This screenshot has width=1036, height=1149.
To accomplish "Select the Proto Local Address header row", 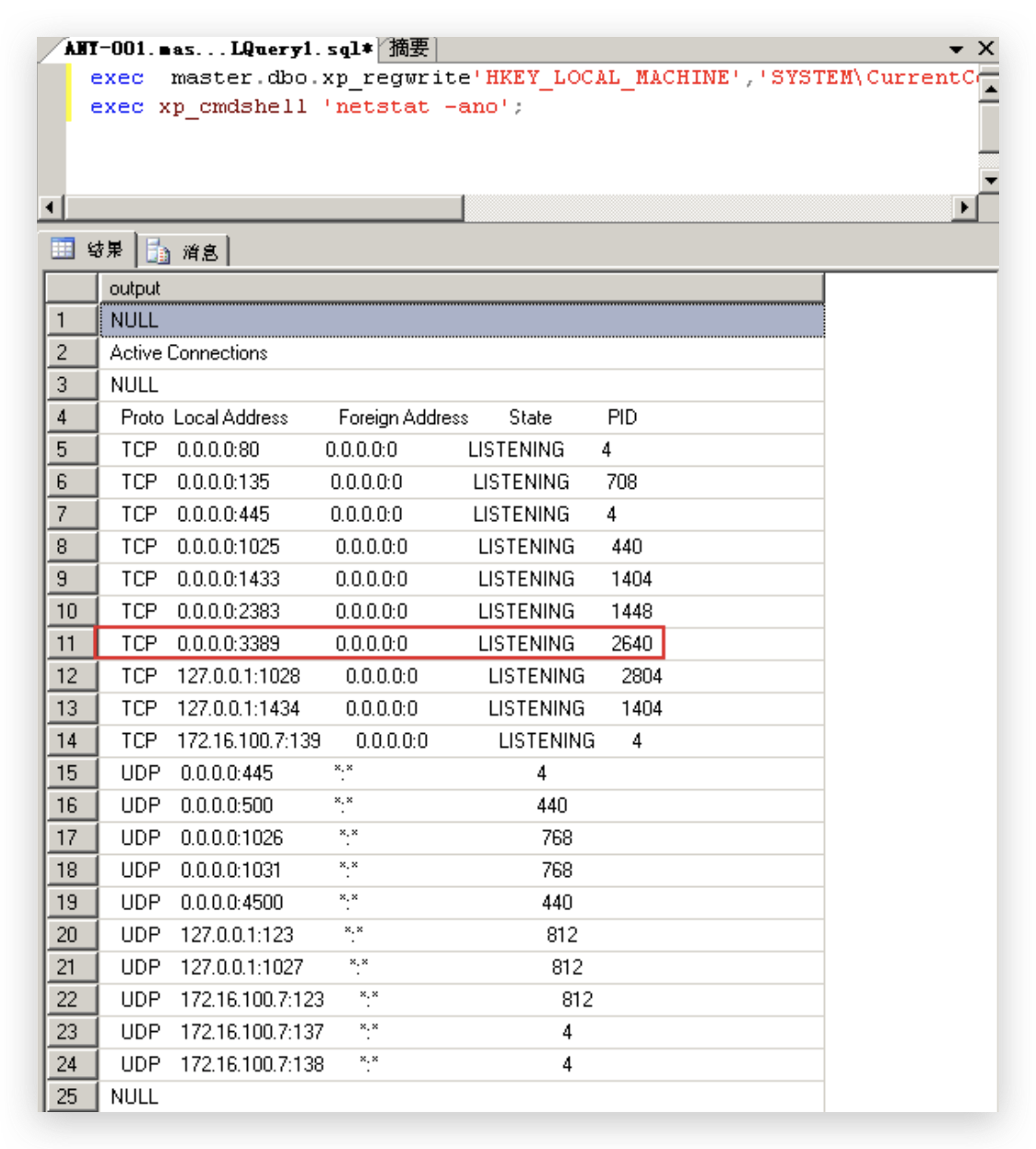I will click(x=462, y=418).
